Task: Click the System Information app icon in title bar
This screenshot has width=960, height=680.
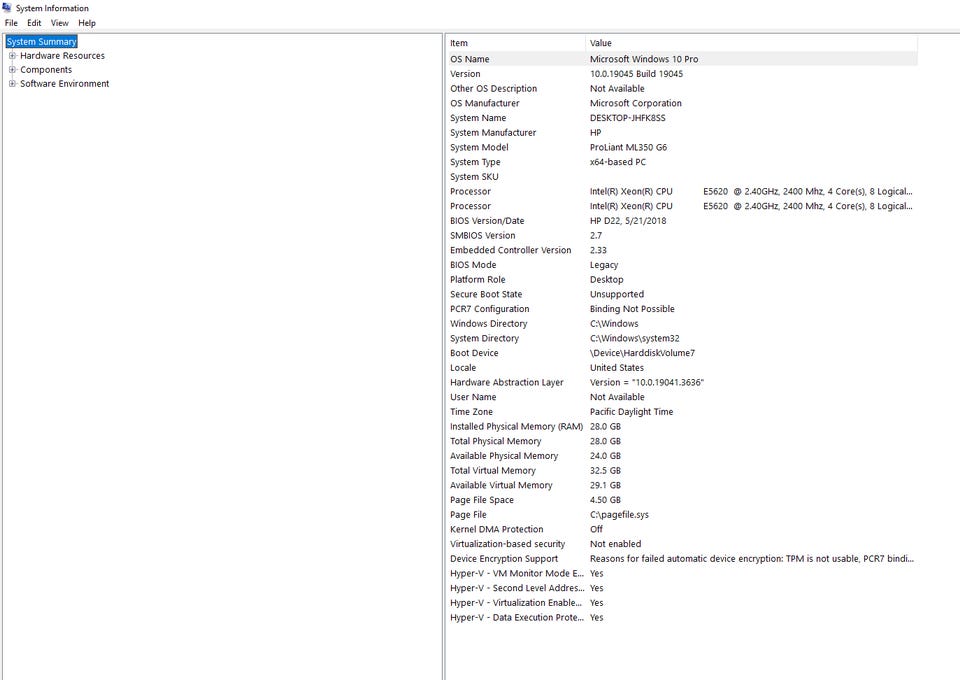Action: 7,7
